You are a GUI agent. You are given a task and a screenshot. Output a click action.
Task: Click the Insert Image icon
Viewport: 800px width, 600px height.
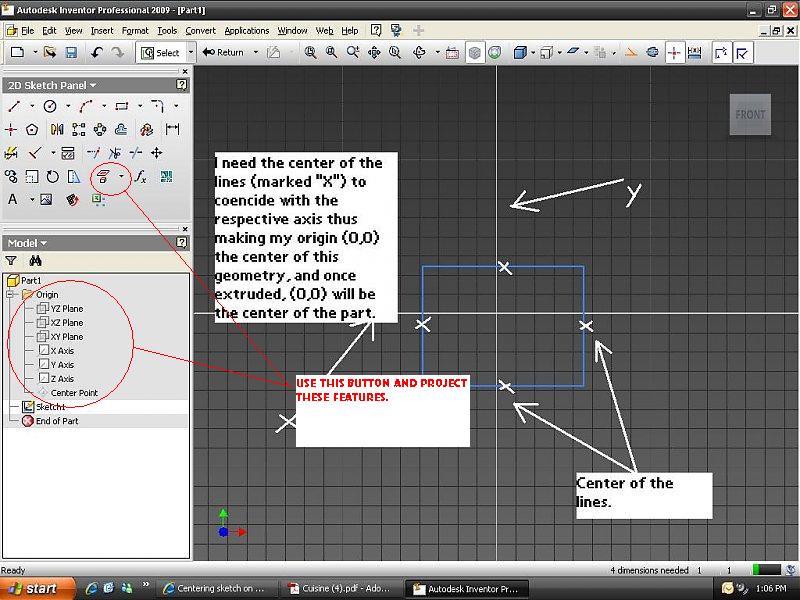click(x=46, y=199)
